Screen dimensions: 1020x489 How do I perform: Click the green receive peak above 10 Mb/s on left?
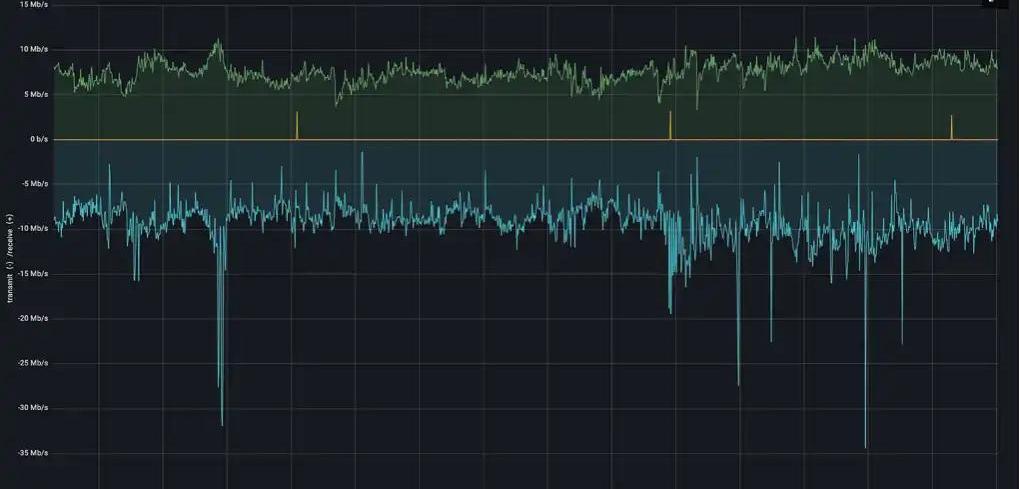(217, 43)
